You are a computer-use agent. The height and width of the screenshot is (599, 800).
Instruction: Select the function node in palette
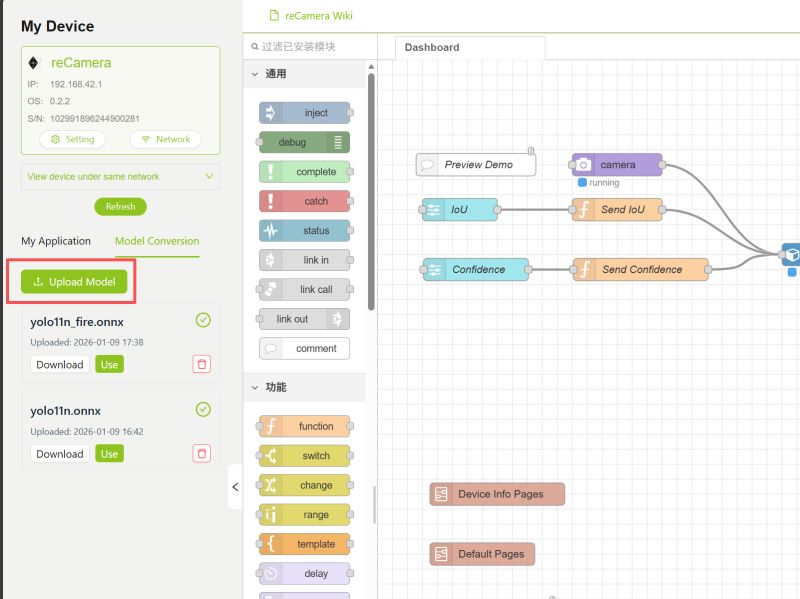[305, 426]
